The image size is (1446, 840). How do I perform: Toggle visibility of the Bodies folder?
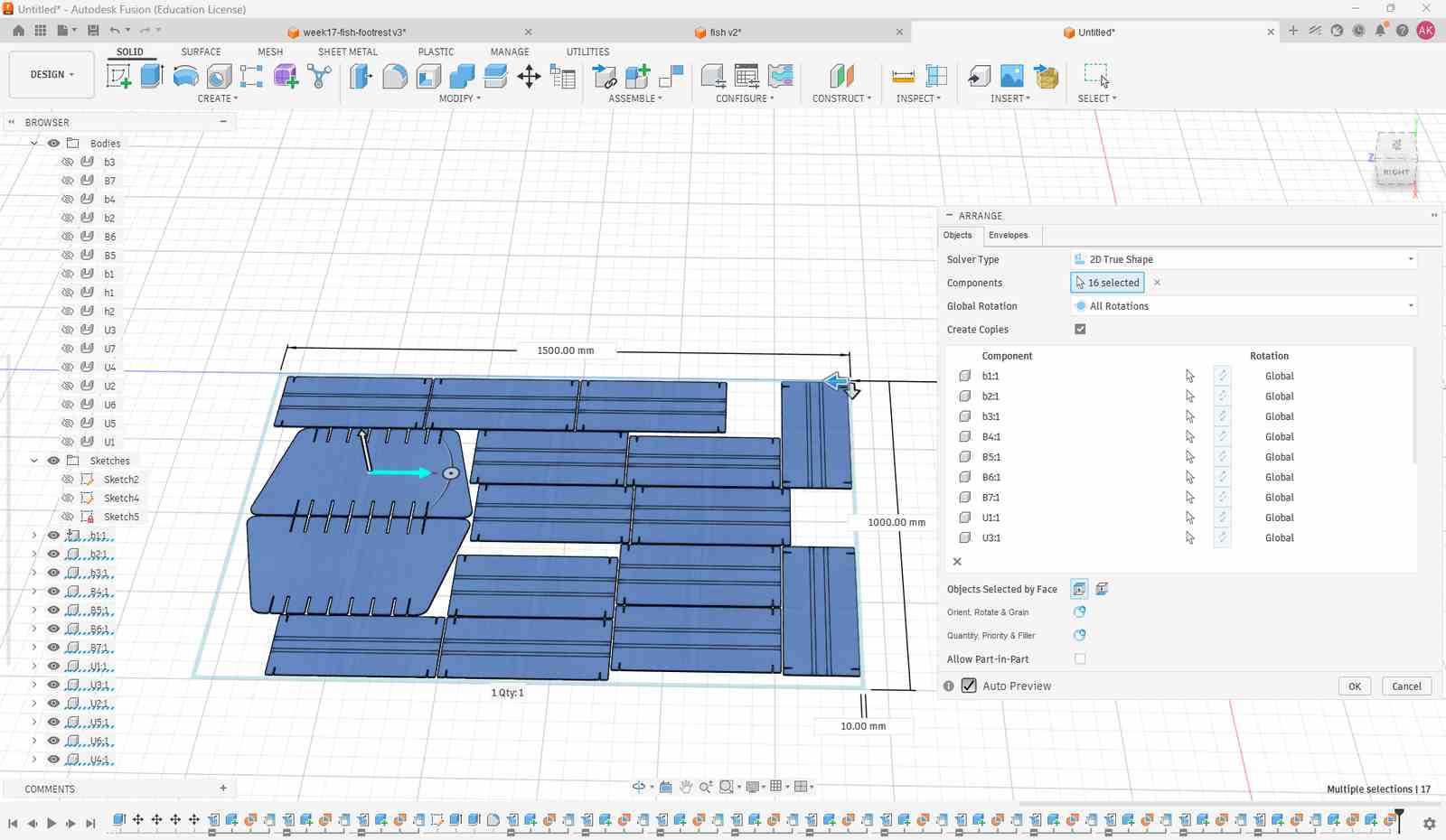[54, 143]
